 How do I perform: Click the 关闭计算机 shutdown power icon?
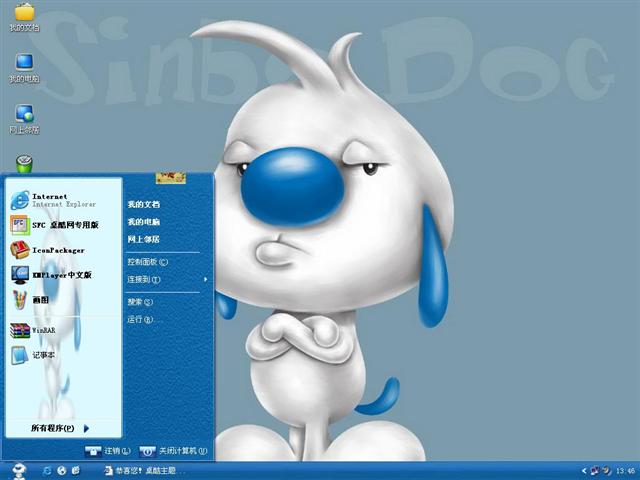[x=147, y=451]
